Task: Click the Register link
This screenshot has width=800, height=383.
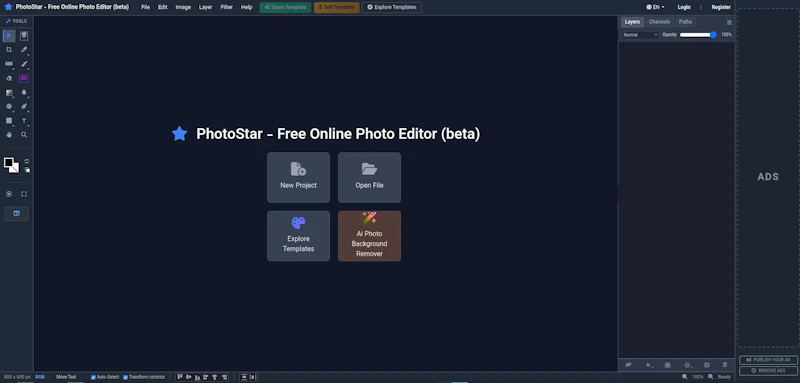Action: [721, 7]
